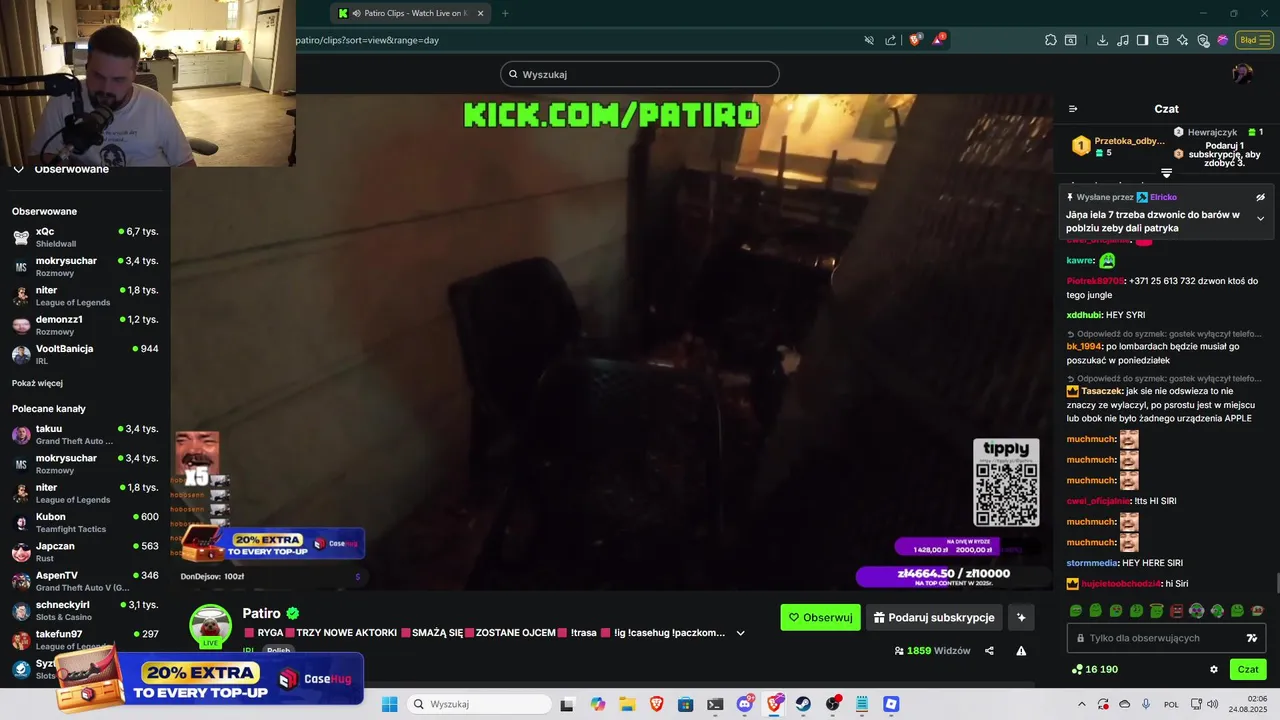
Task: Click the muted site sound icon in address bar
Action: click(x=869, y=40)
